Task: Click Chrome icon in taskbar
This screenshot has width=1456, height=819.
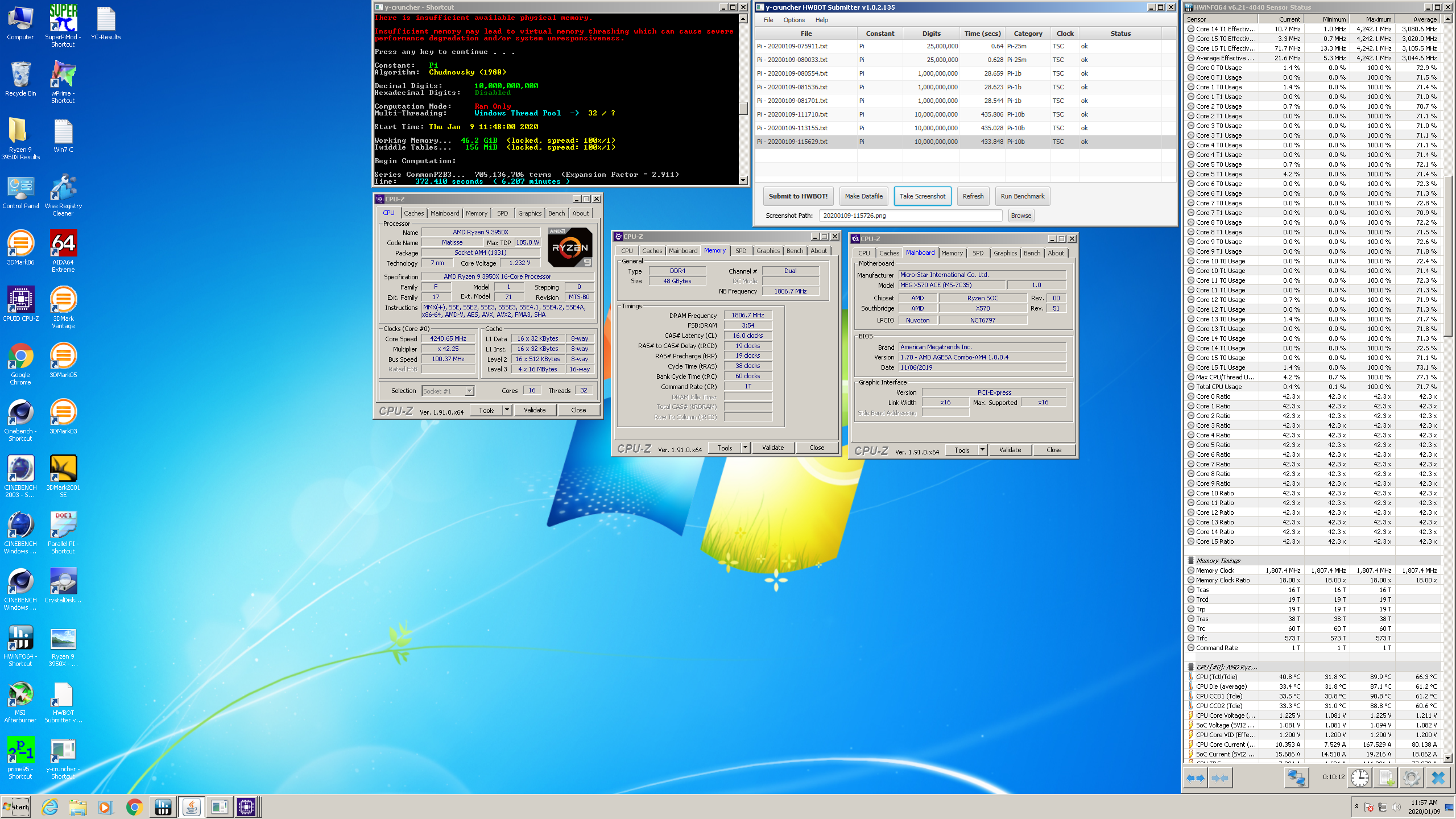Action: pyautogui.click(x=134, y=807)
